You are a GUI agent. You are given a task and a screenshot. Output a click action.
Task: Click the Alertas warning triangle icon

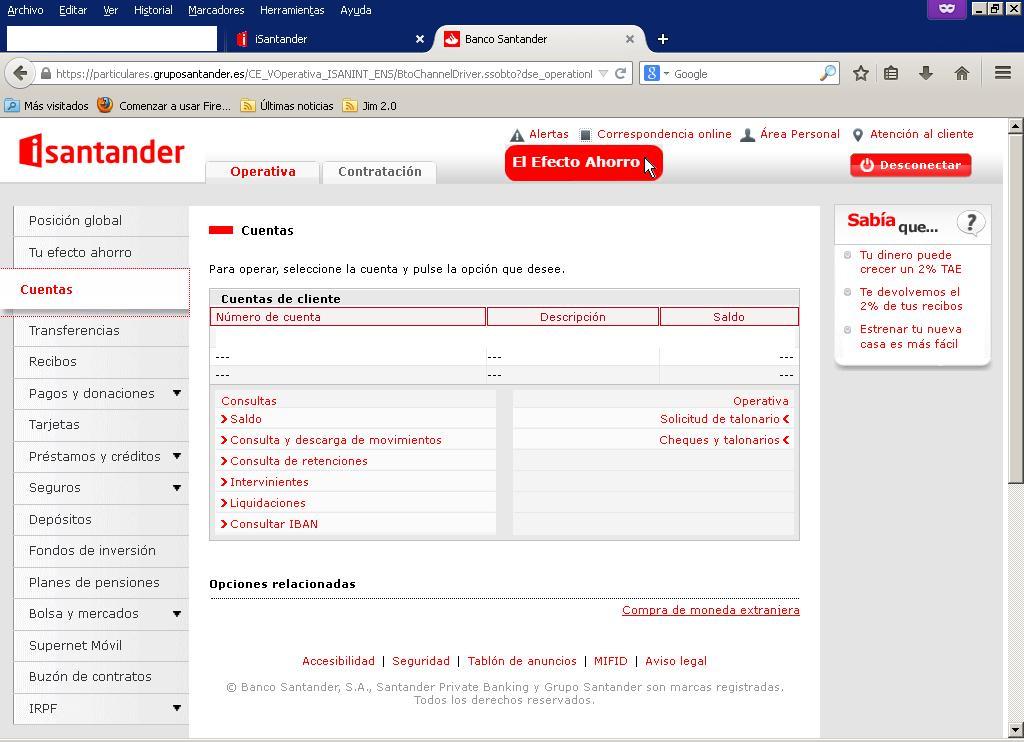pos(517,135)
